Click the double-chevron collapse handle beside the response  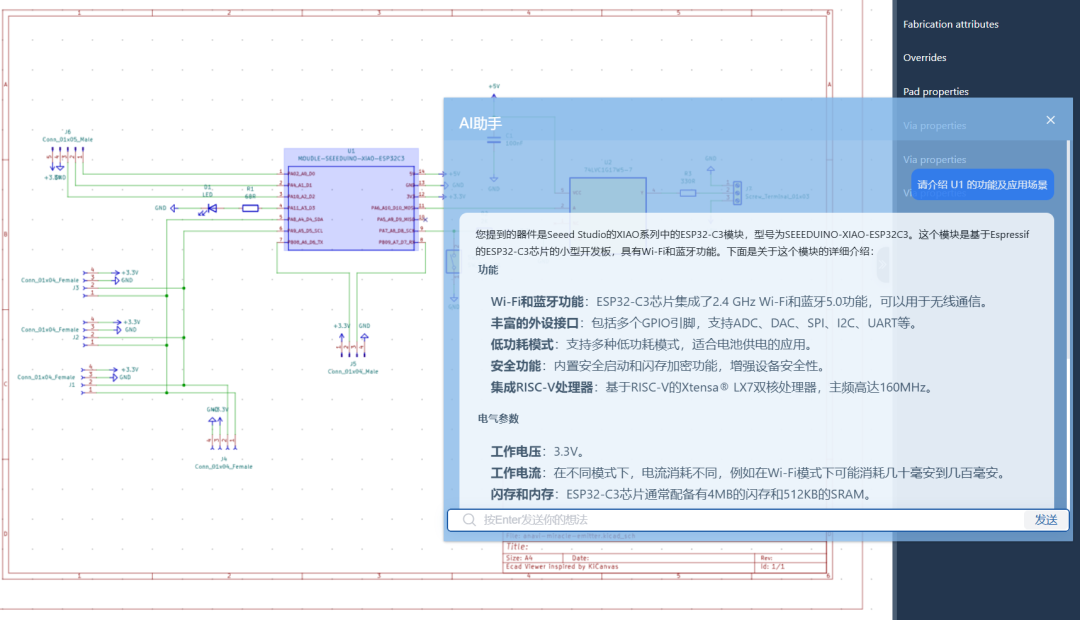click(x=882, y=265)
